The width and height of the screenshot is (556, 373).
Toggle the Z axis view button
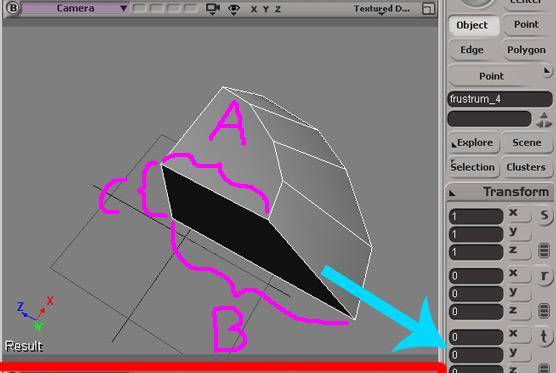pyautogui.click(x=278, y=9)
